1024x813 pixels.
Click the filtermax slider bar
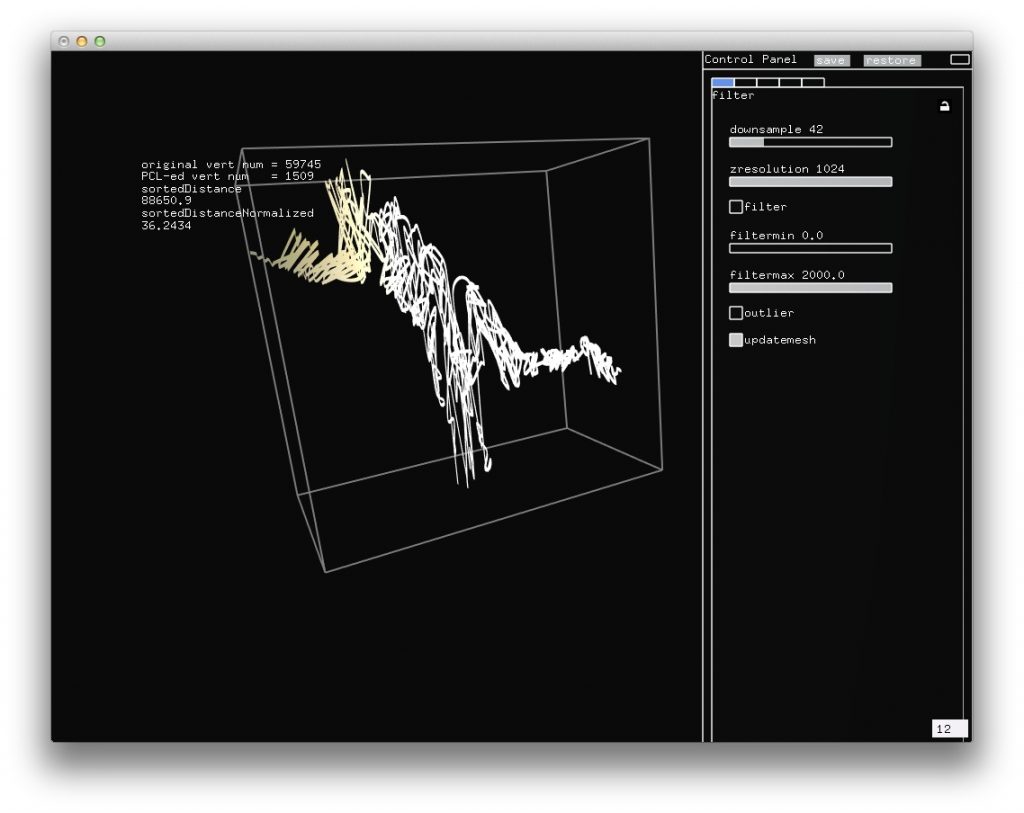point(810,288)
